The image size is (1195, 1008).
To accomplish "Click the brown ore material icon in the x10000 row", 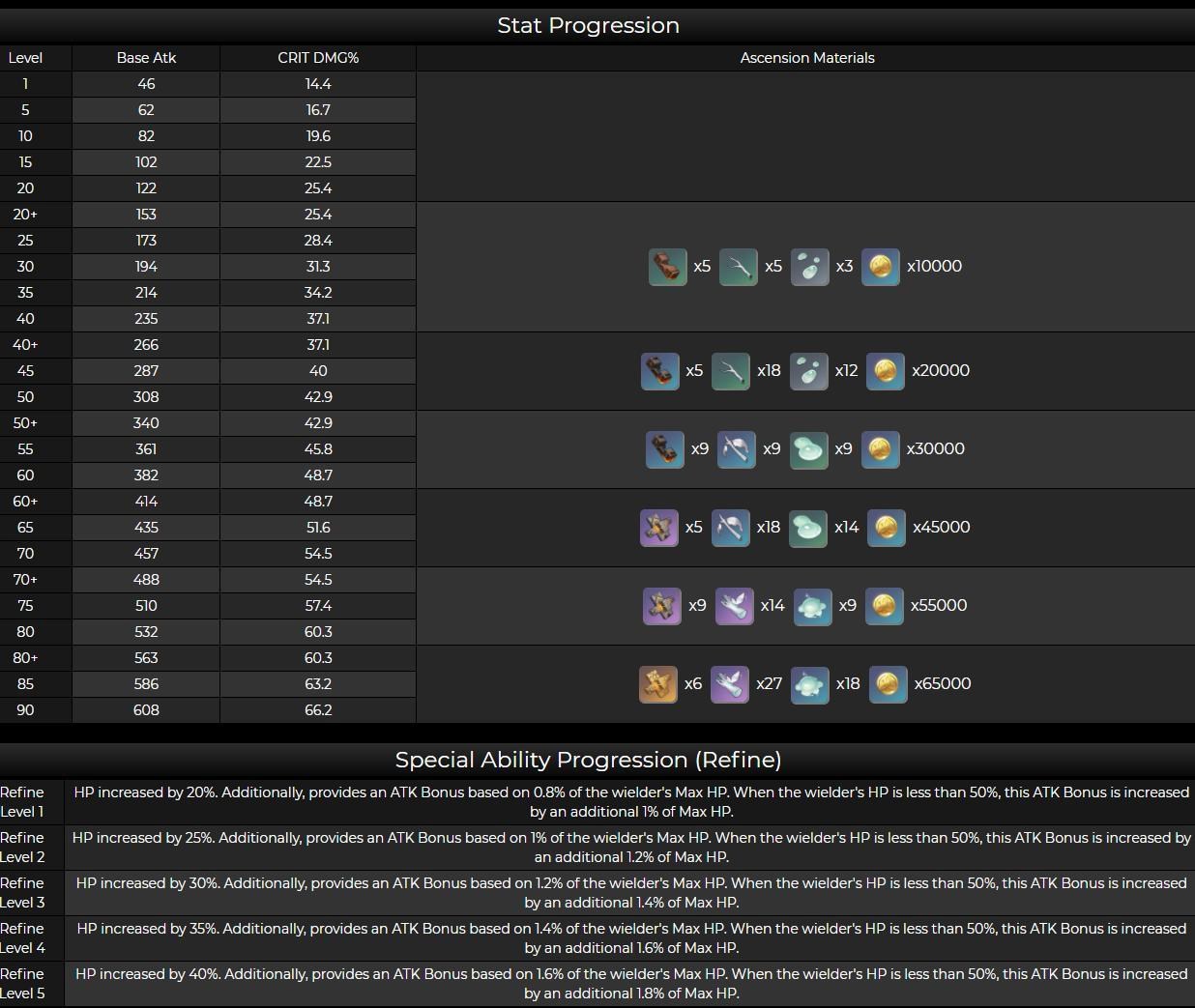I will [667, 267].
